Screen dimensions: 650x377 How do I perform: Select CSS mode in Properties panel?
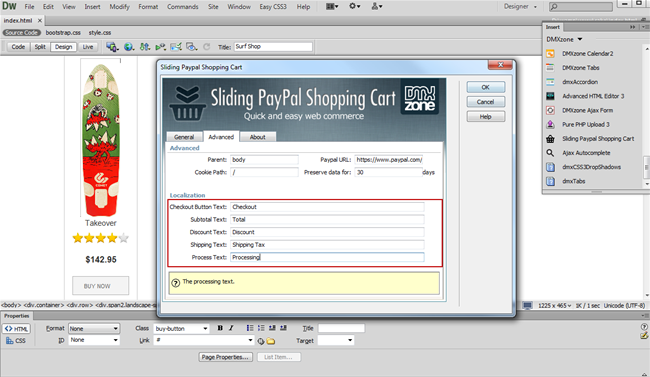tap(16, 341)
